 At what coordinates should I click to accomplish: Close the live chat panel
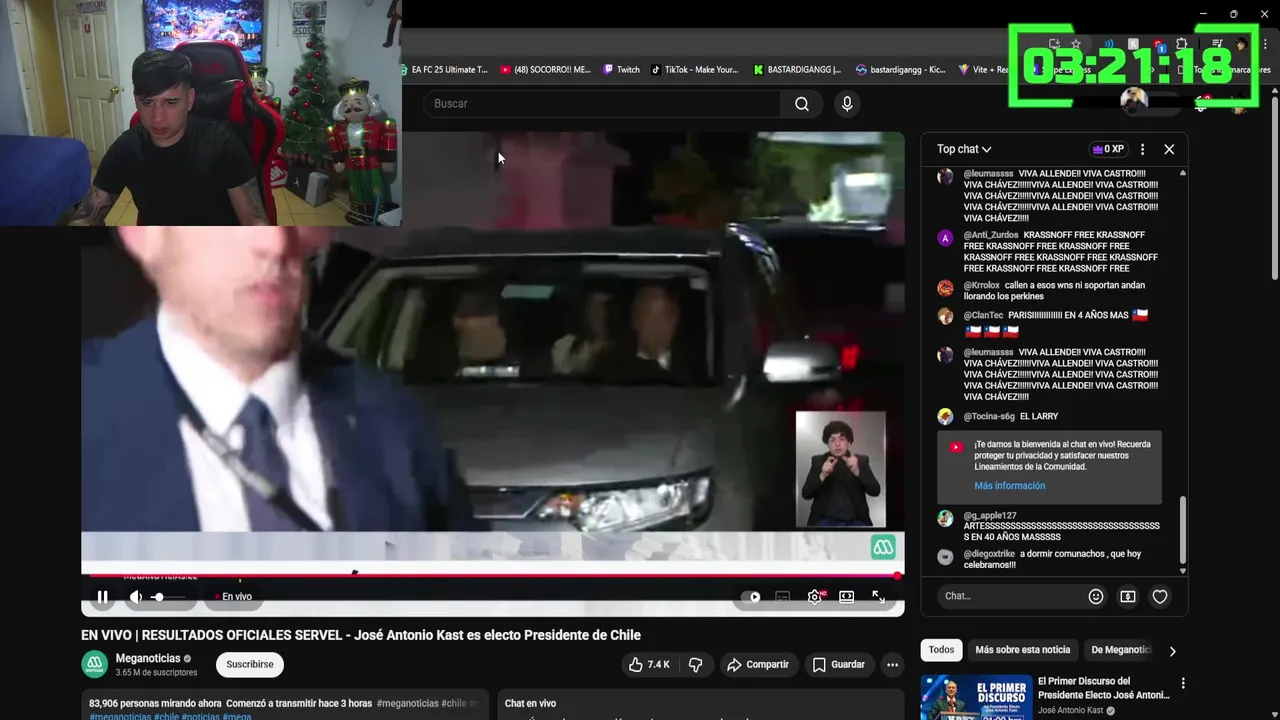(x=1169, y=149)
